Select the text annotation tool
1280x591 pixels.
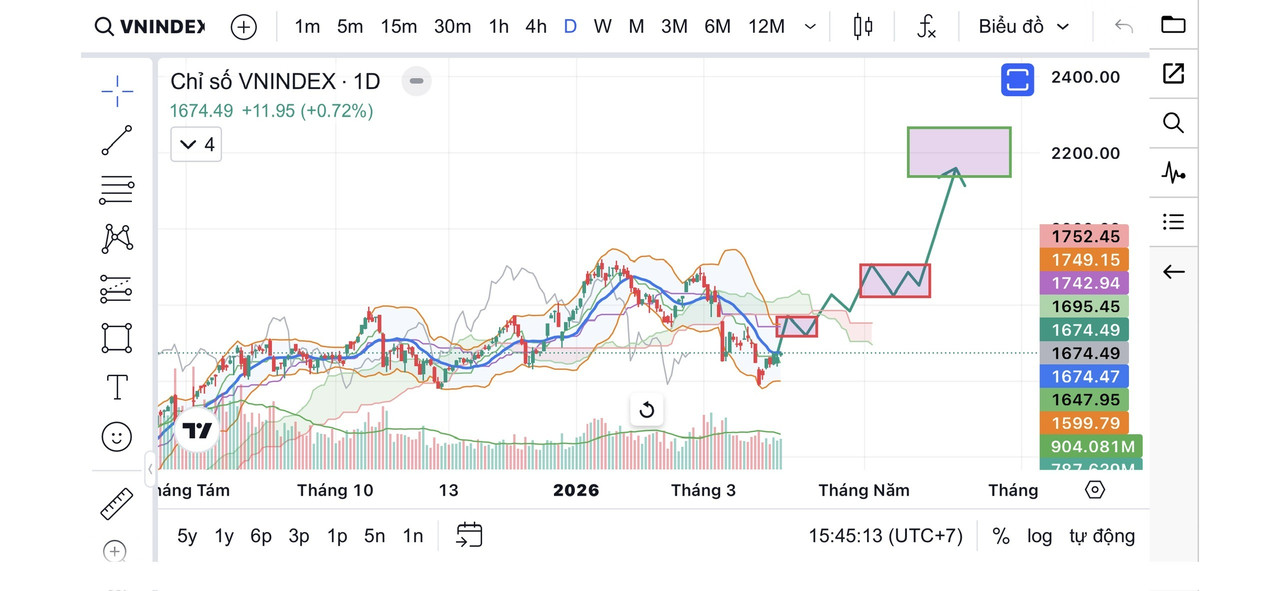pyautogui.click(x=117, y=387)
